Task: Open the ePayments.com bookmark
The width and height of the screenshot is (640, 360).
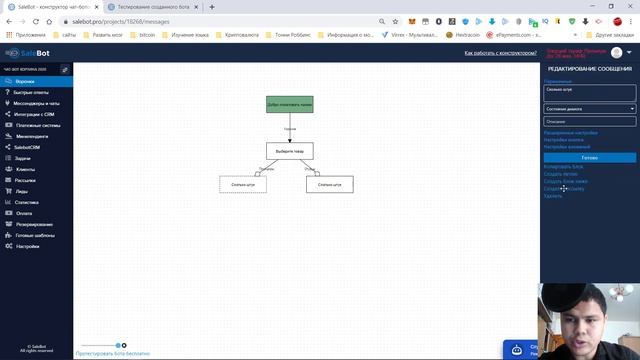Action: pyautogui.click(x=514, y=35)
